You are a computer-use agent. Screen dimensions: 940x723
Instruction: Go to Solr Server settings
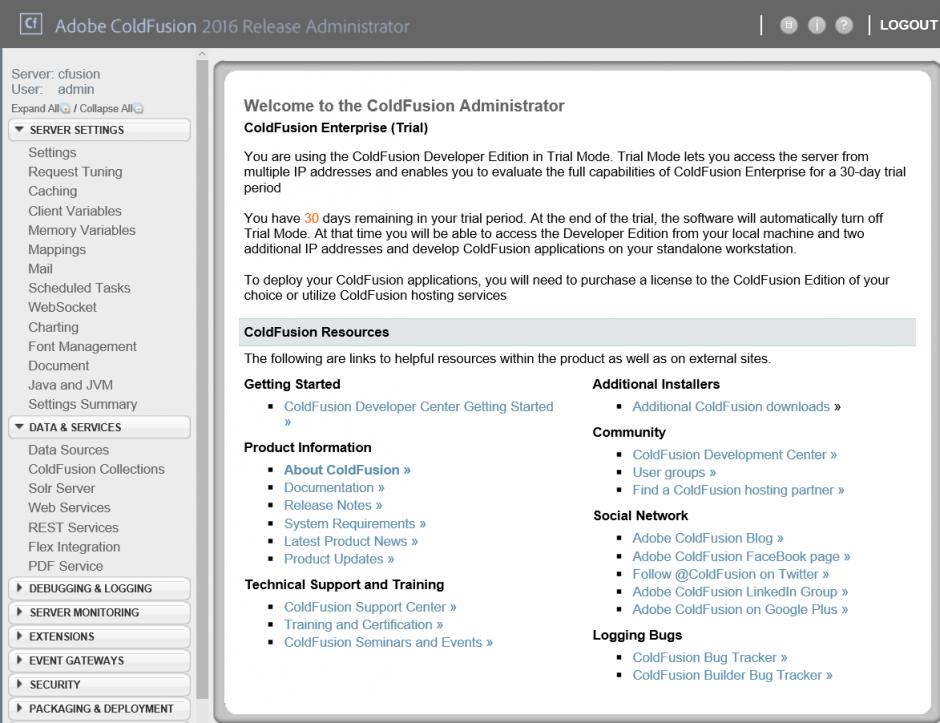click(x=61, y=488)
